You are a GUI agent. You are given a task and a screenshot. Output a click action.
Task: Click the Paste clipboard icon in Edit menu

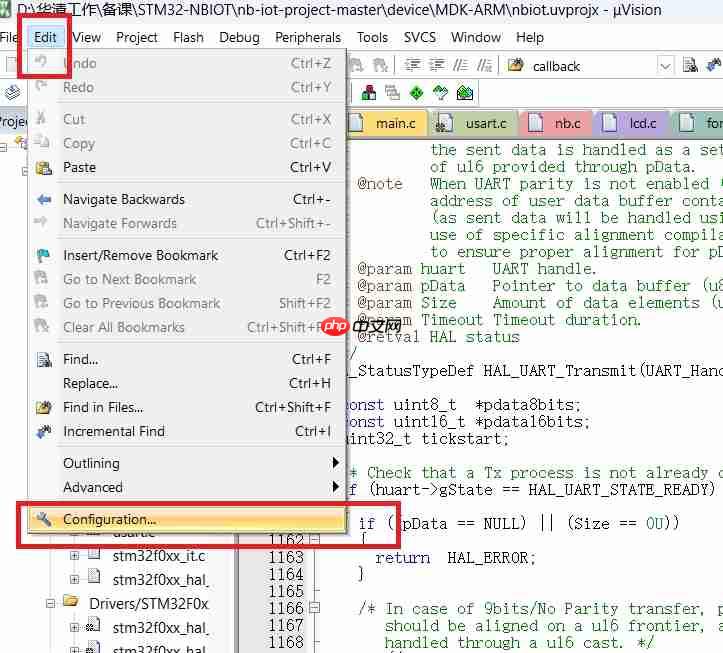(x=43, y=167)
